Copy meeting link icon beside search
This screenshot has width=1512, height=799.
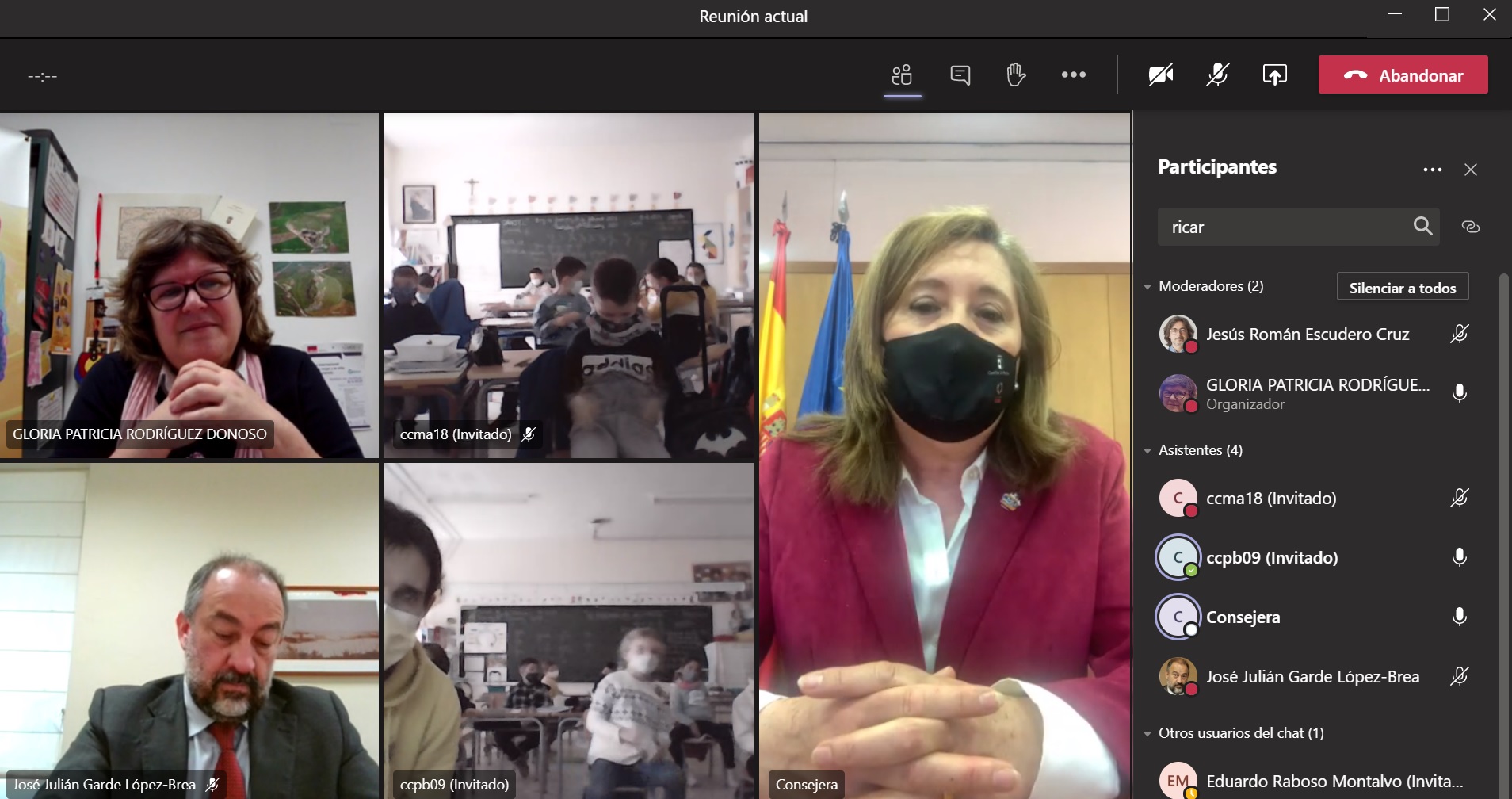click(1470, 227)
